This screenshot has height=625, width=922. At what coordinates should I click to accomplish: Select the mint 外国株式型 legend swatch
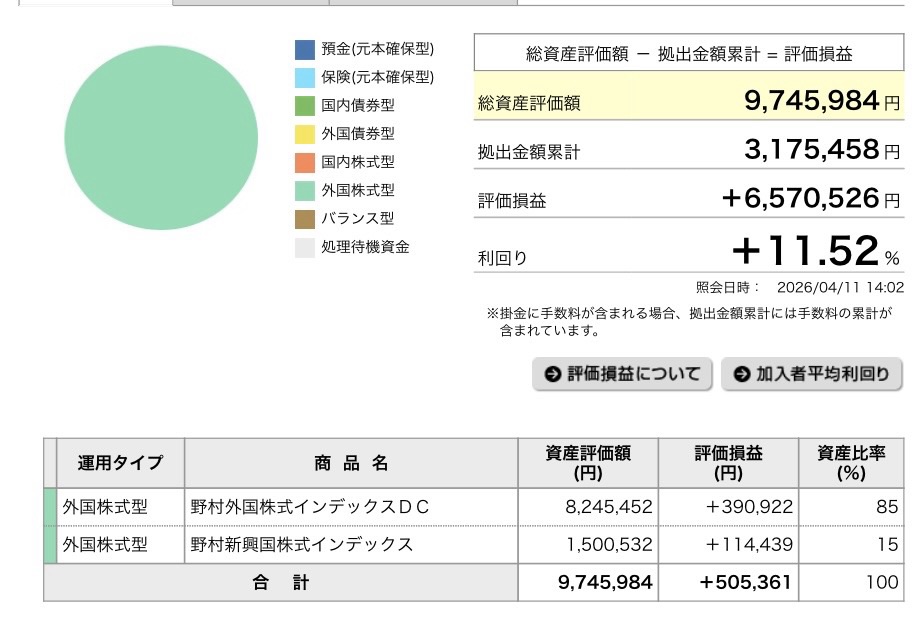click(305, 190)
